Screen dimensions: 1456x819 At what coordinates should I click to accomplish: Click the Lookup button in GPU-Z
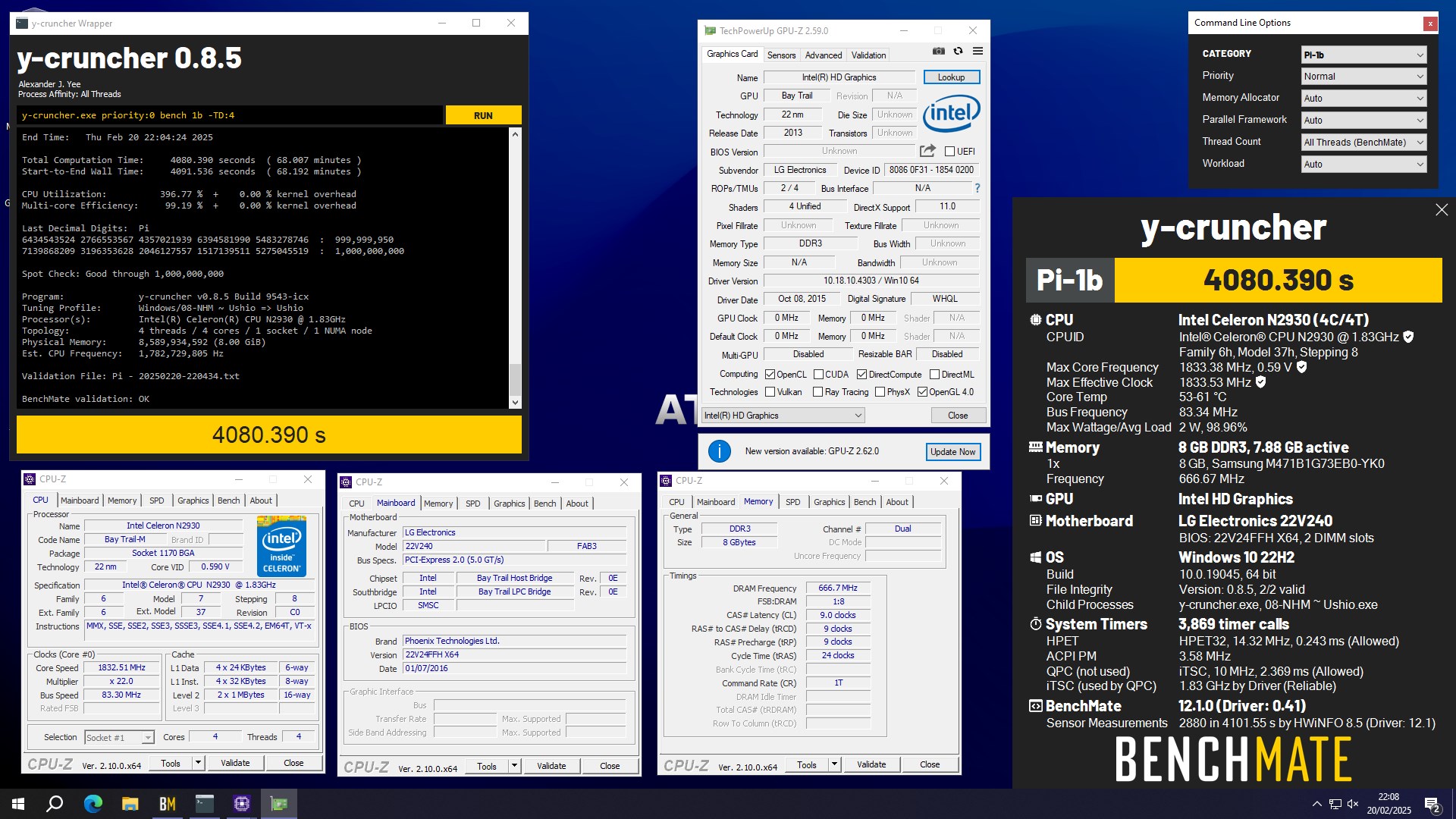[x=951, y=77]
